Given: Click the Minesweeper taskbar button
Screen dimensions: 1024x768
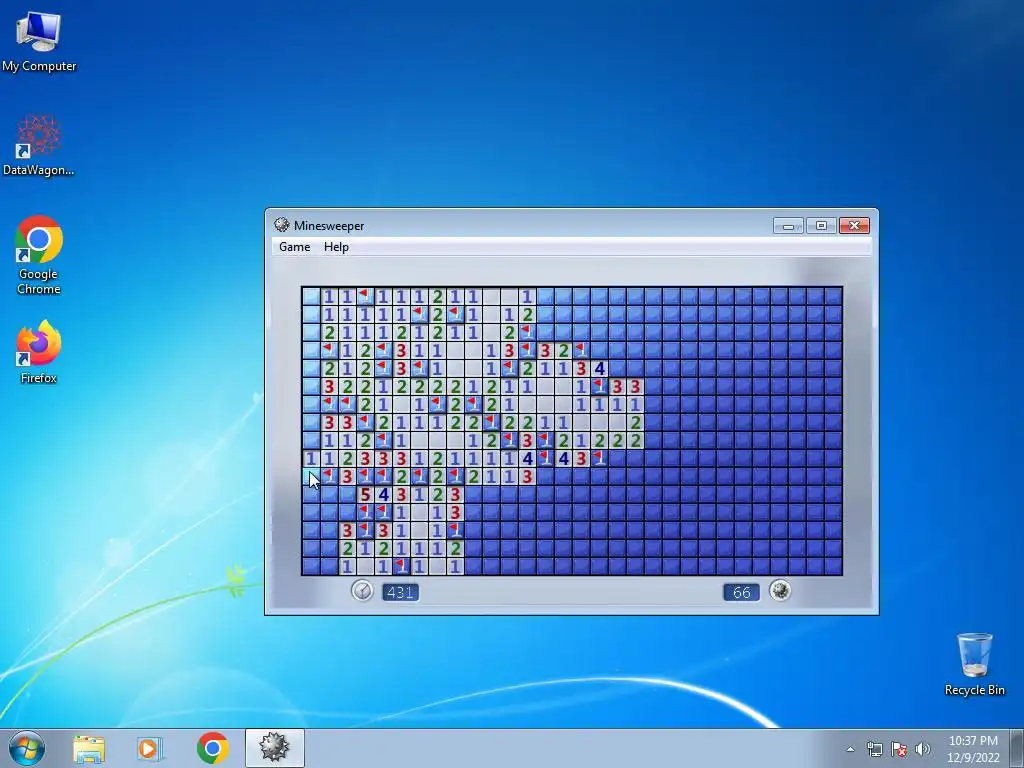Looking at the screenshot, I should 274,748.
